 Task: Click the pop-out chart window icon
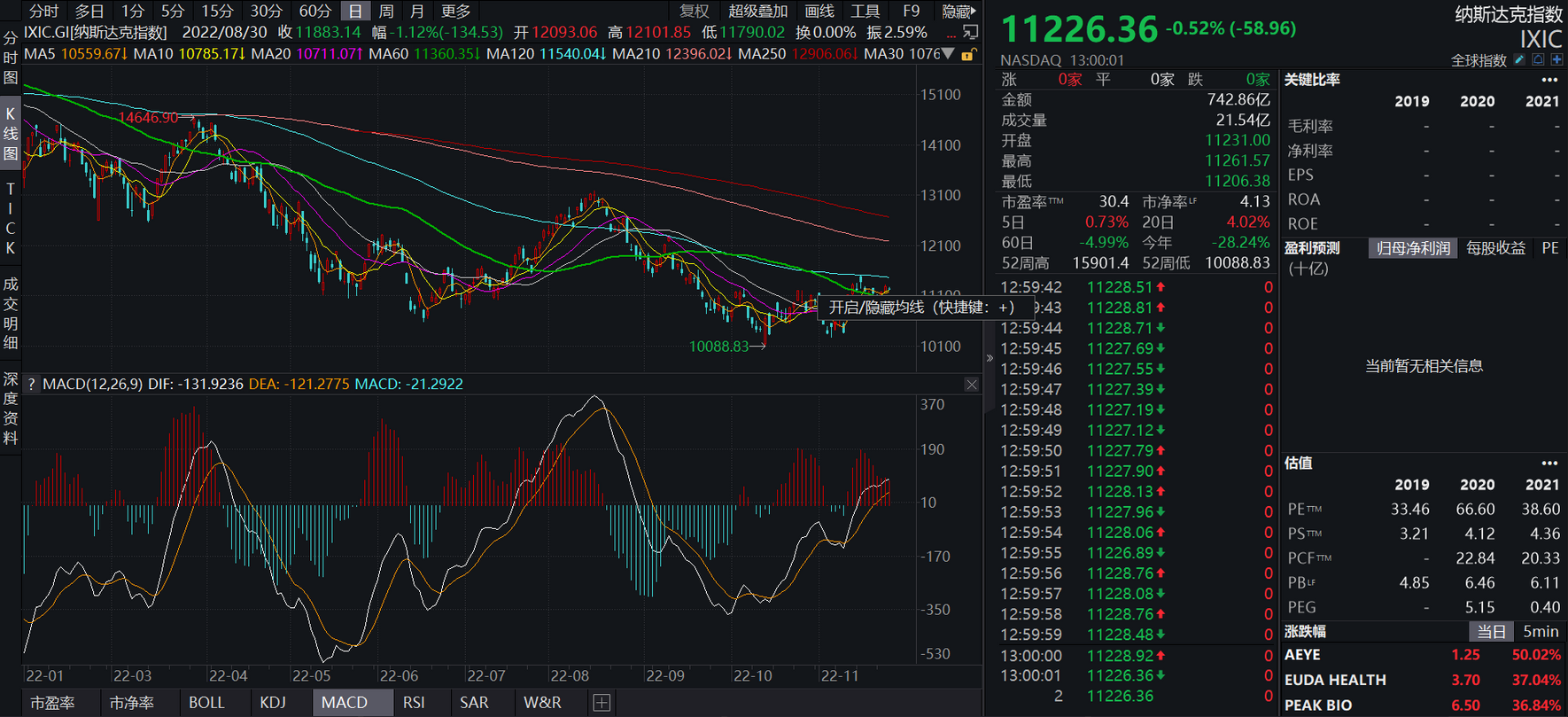[971, 33]
